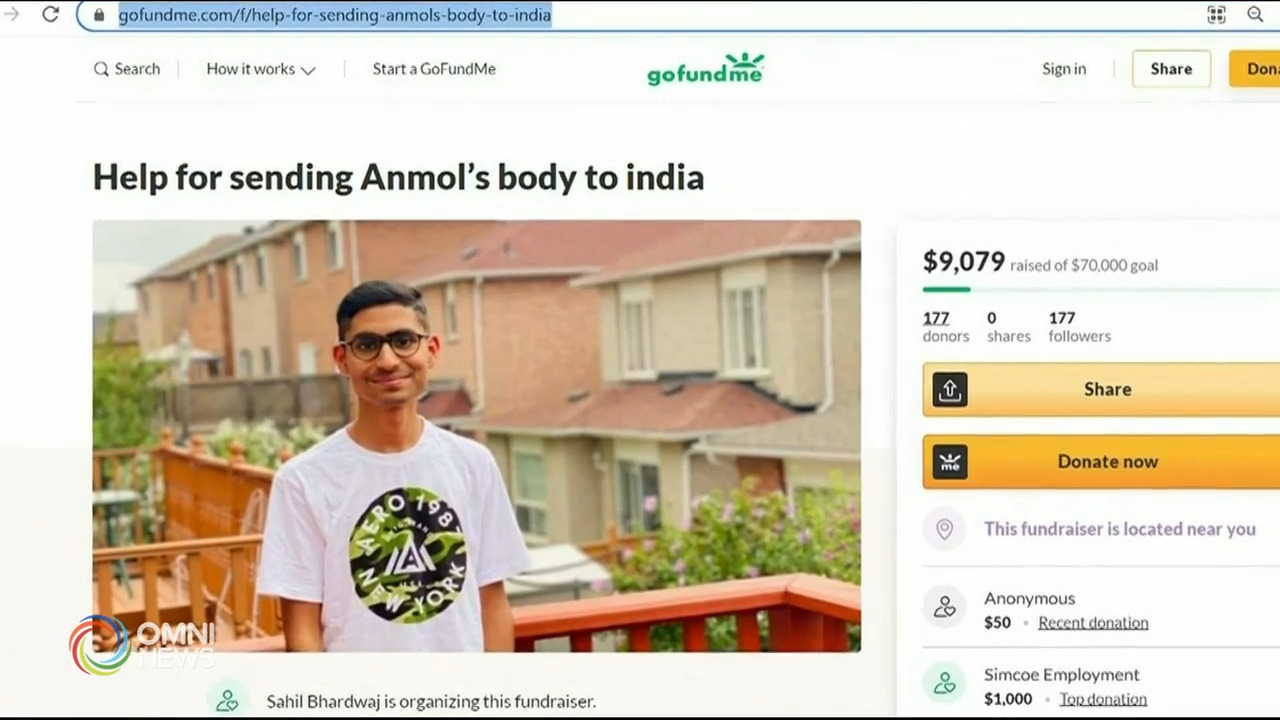
Task: Click the location pin icon
Action: point(944,529)
